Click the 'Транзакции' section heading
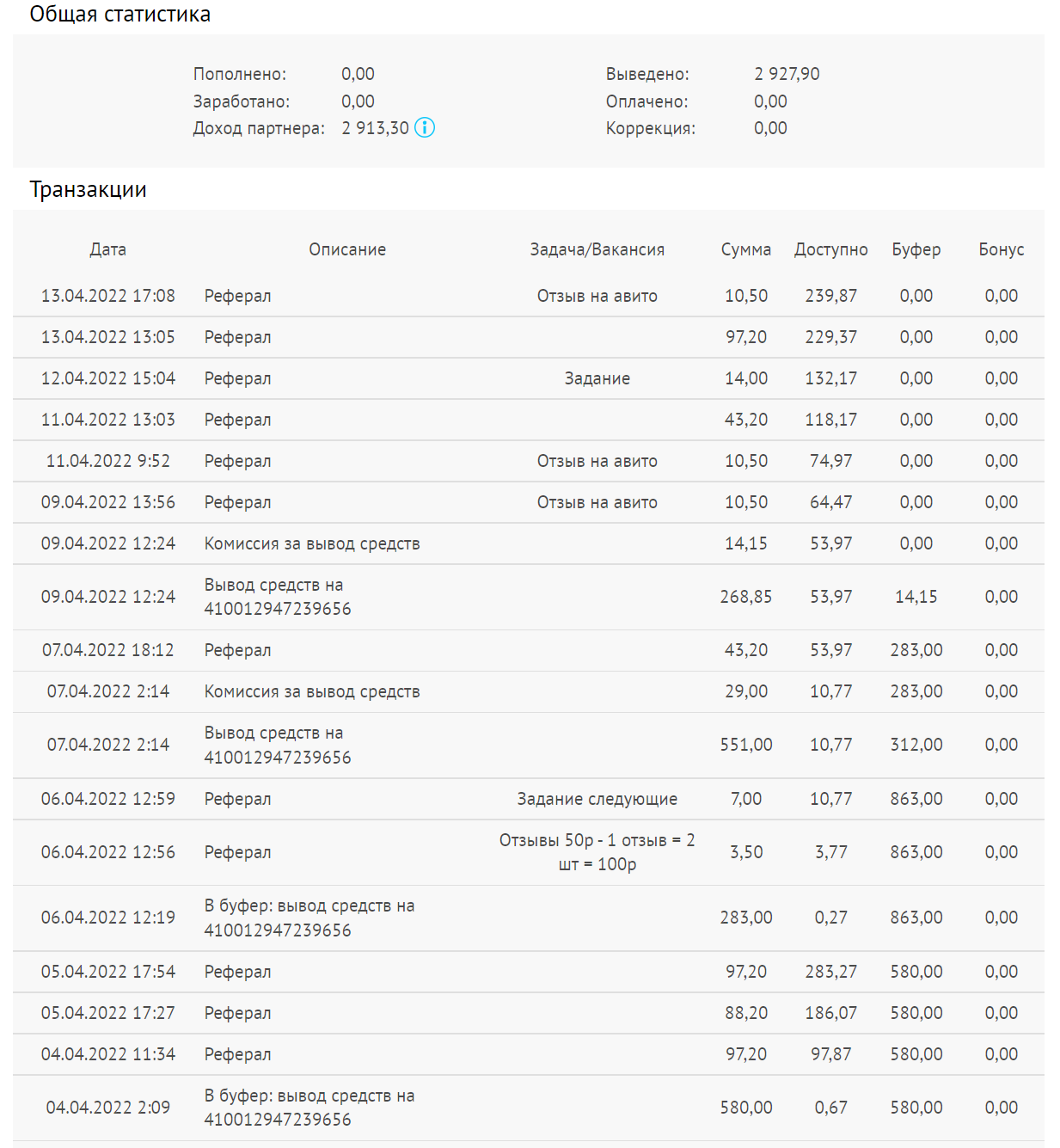This screenshot has width=1060, height=1148. click(88, 189)
